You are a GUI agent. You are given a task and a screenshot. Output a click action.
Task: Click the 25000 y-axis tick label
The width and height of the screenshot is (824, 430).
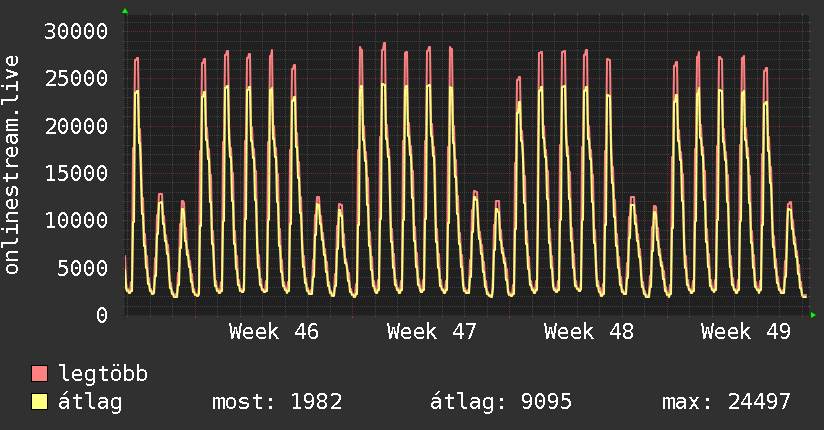[x=77, y=78]
